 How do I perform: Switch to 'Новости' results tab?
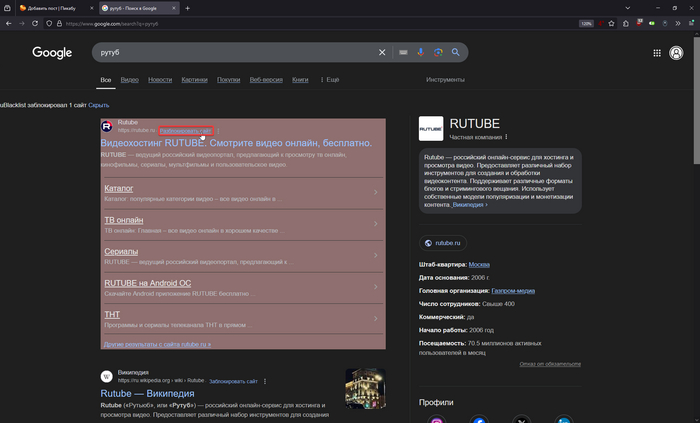[x=160, y=80]
